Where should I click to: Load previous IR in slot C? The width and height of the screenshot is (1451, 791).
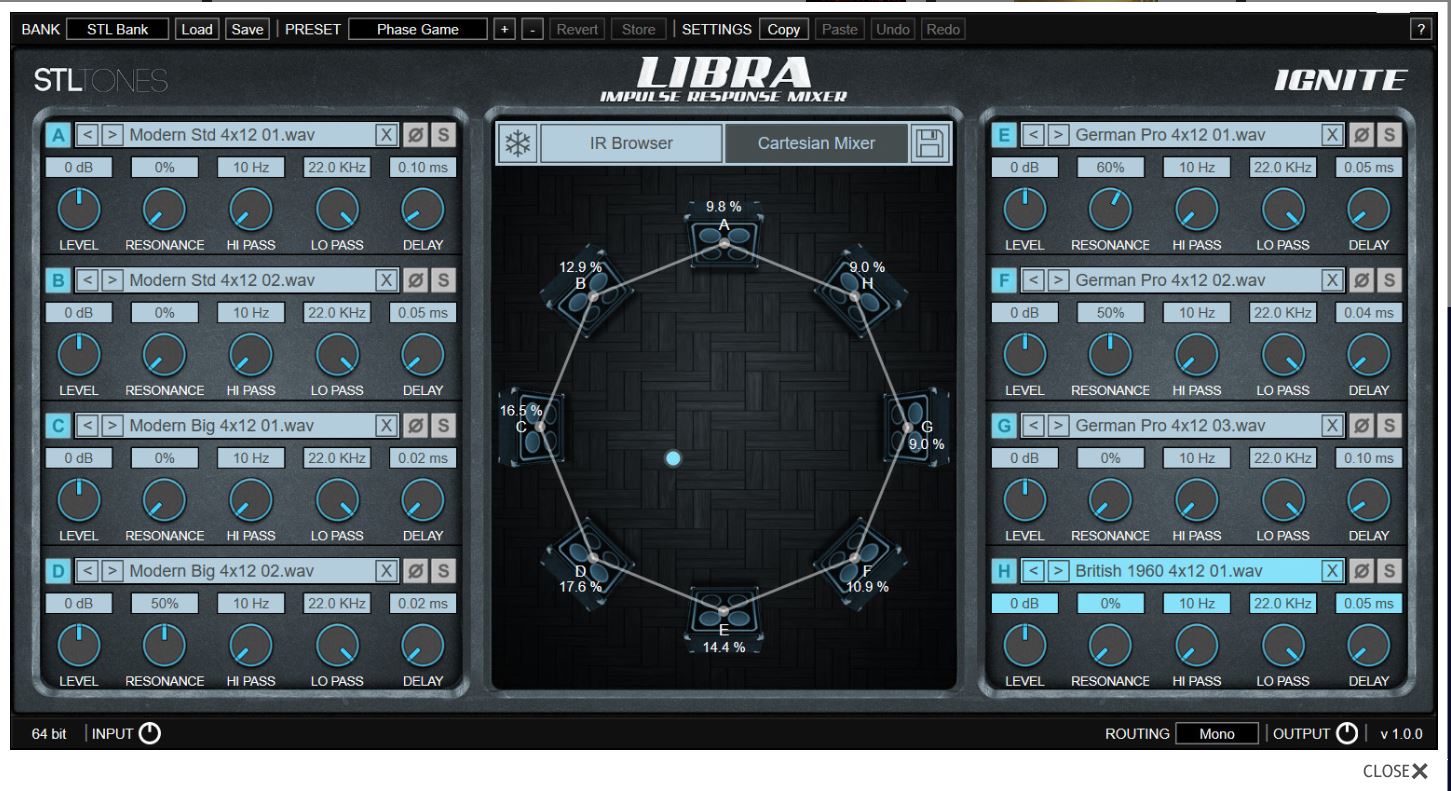coord(87,426)
